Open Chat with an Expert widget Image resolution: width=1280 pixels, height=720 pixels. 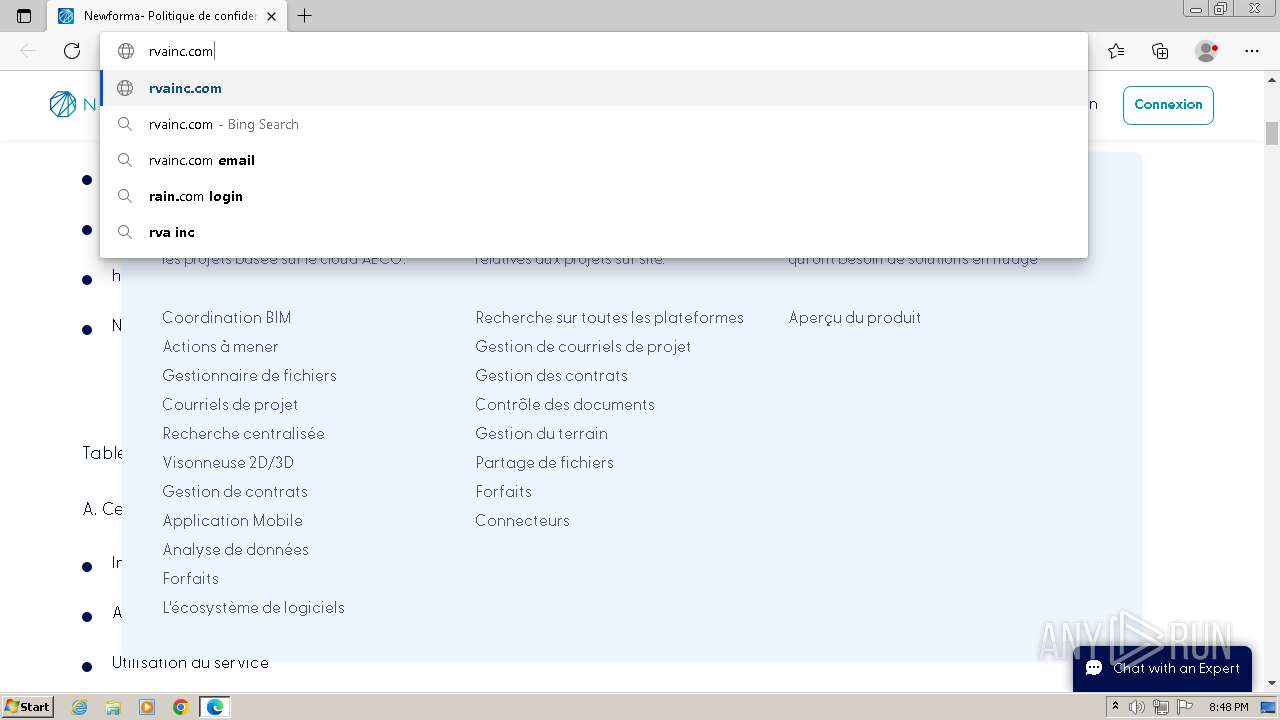tap(1162, 668)
